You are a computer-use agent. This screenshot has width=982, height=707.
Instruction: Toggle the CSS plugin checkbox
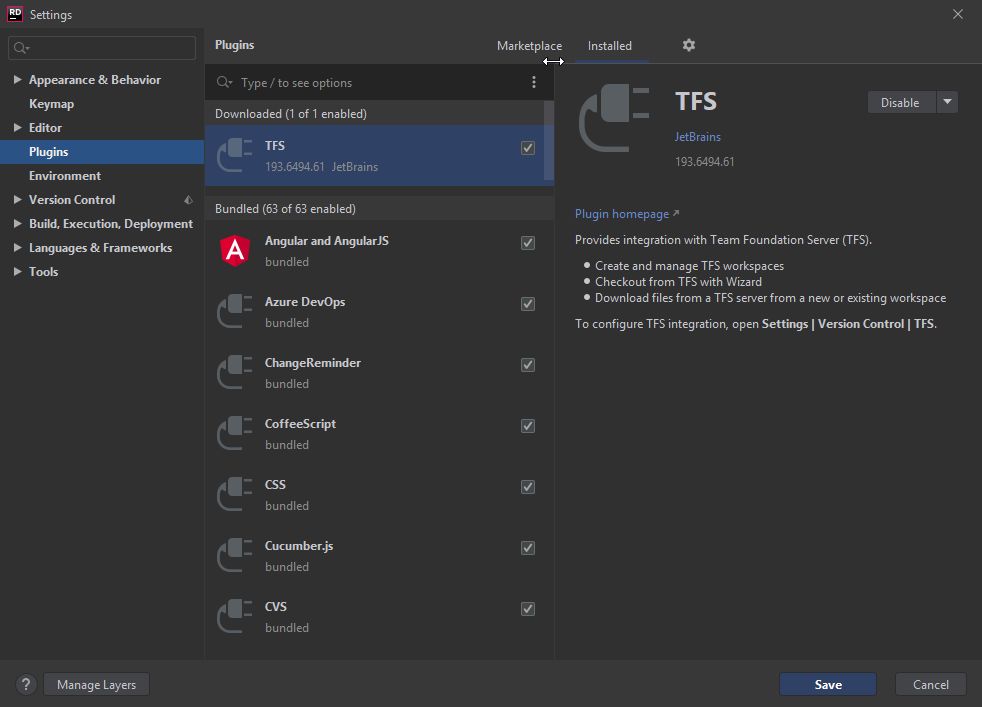[x=528, y=487]
